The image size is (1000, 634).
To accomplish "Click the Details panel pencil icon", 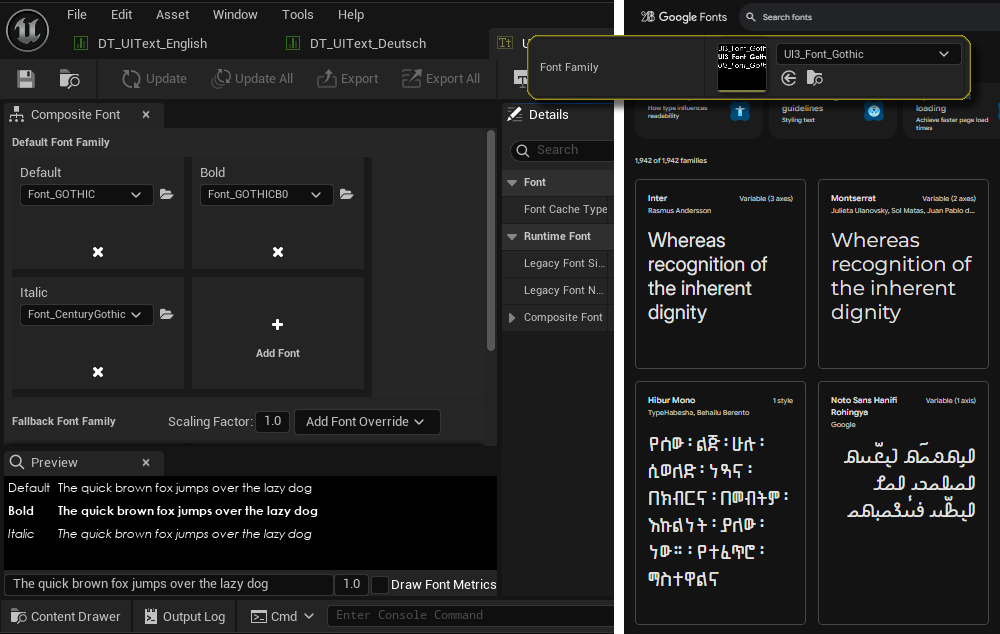I will click(x=514, y=114).
